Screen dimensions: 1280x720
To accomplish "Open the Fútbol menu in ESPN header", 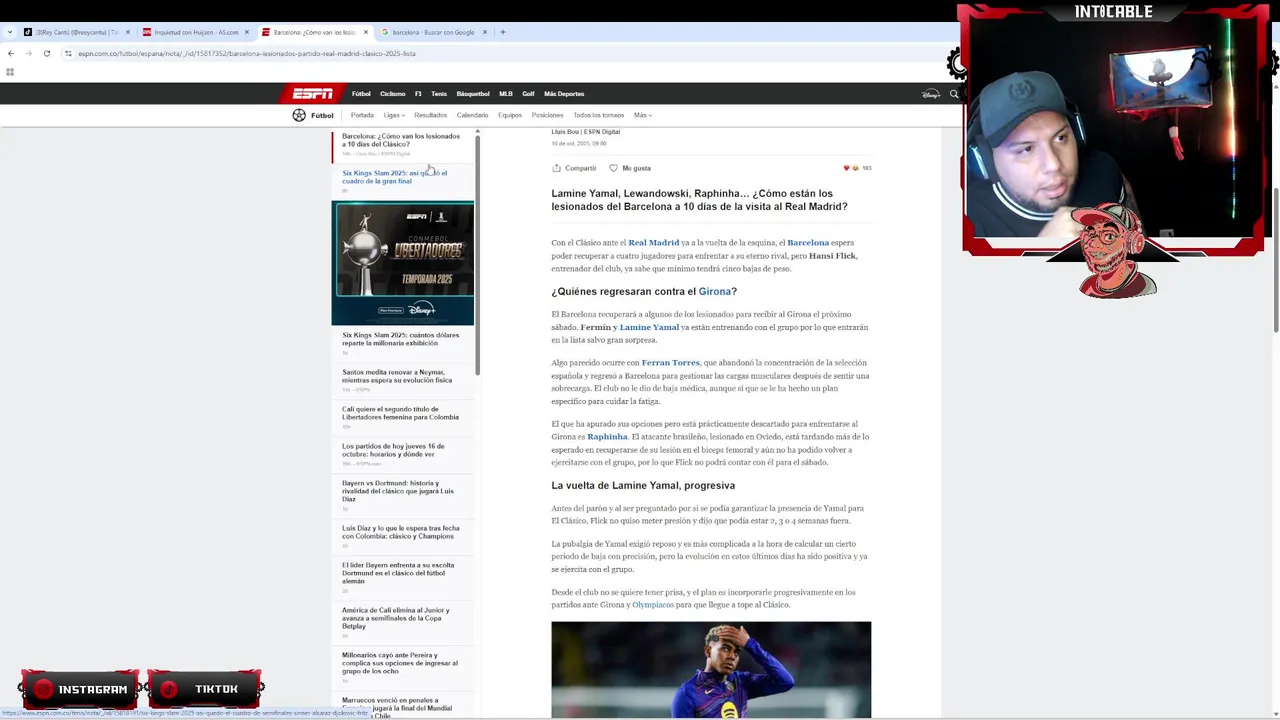I will (x=361, y=94).
